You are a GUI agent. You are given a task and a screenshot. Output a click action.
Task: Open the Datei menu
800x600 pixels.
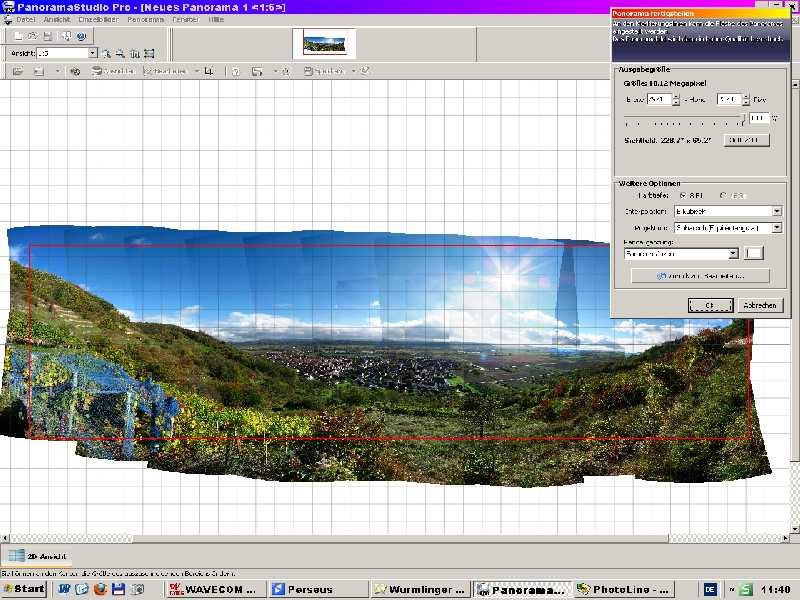click(x=25, y=19)
